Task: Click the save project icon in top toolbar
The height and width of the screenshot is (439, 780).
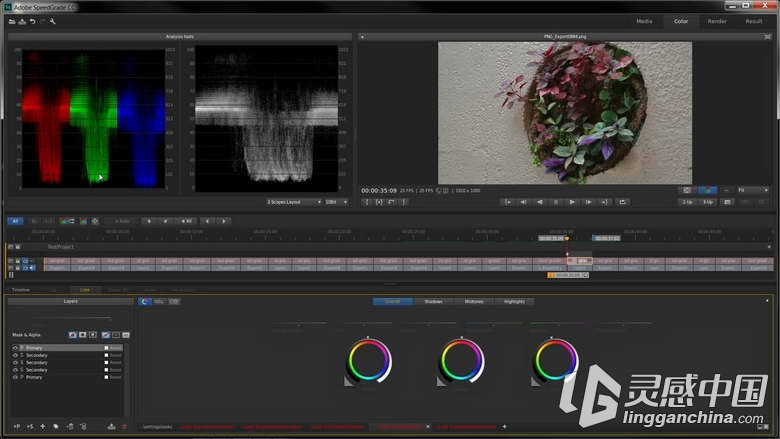Action: (22, 21)
